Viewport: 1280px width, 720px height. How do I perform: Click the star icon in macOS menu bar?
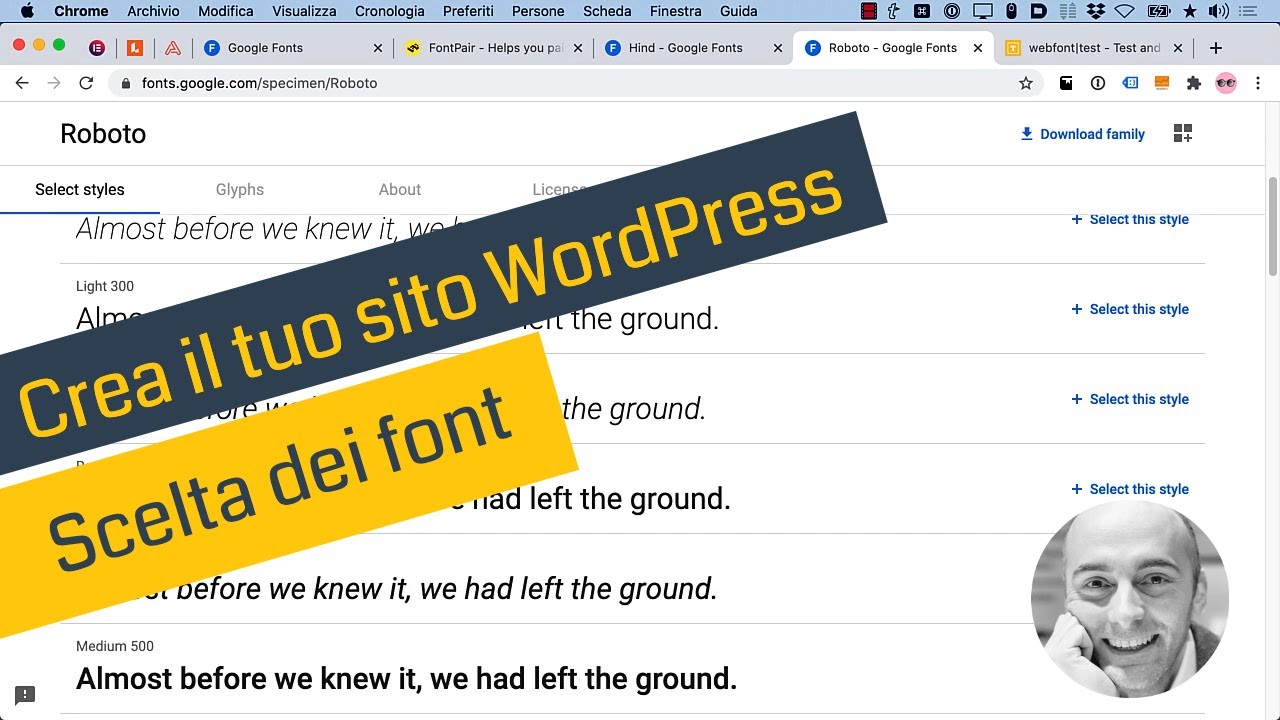1190,11
